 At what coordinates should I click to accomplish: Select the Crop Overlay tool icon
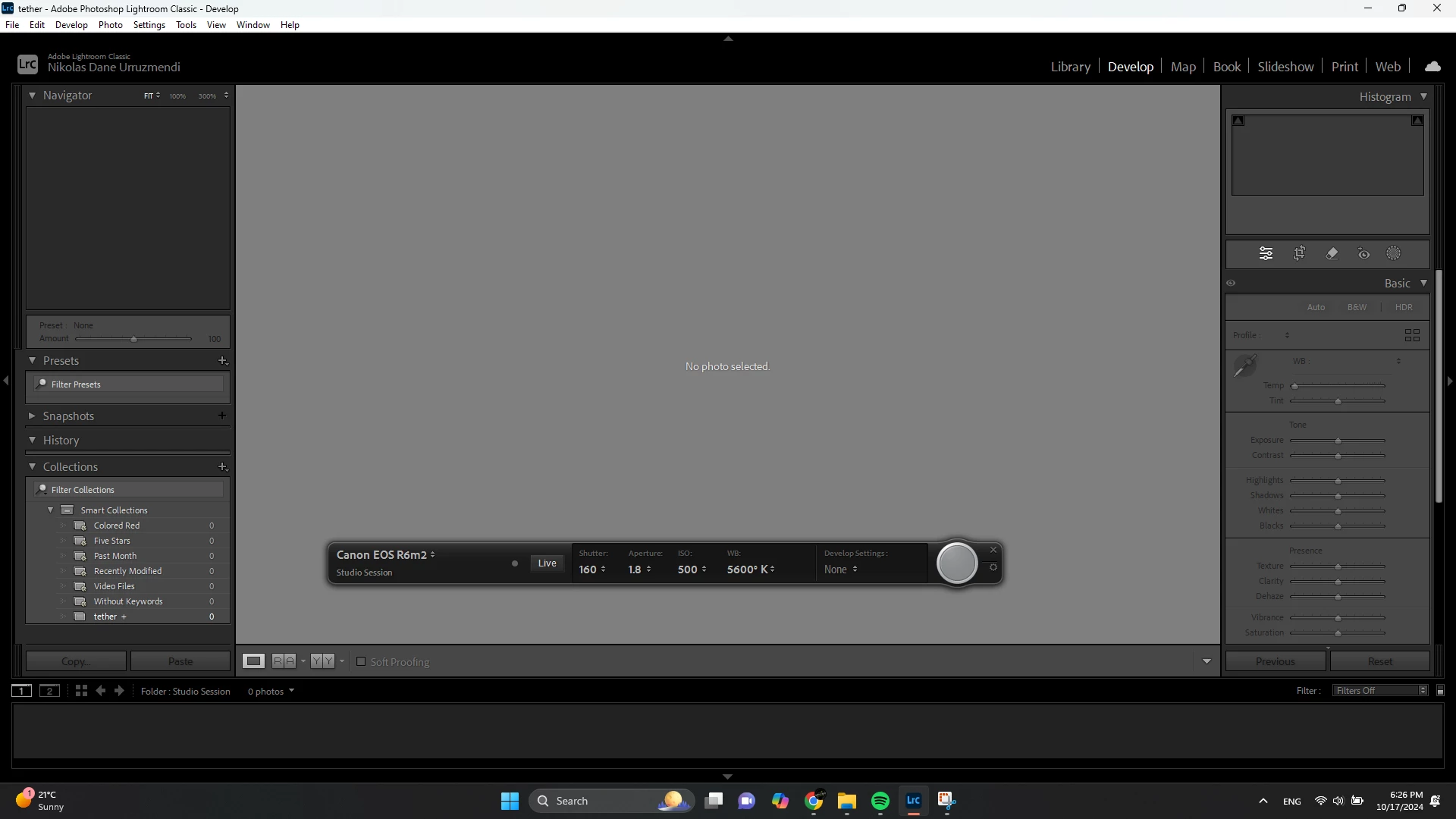pyautogui.click(x=1299, y=253)
